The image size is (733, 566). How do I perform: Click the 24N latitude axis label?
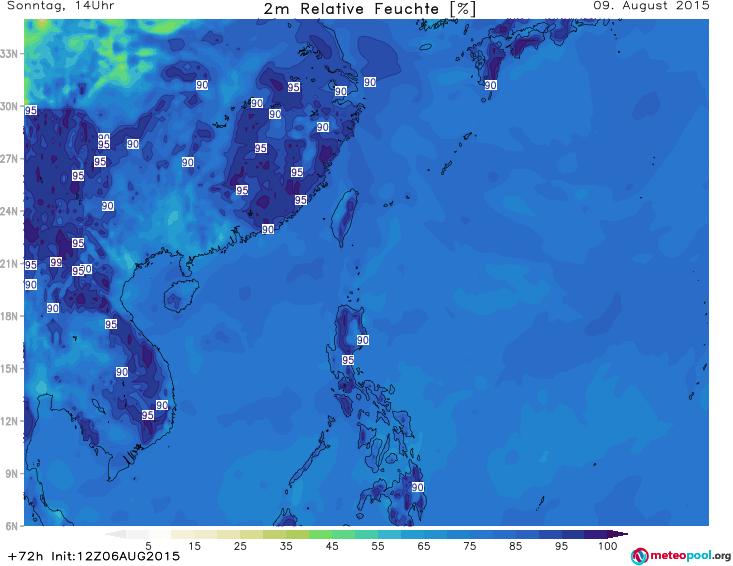(9, 211)
